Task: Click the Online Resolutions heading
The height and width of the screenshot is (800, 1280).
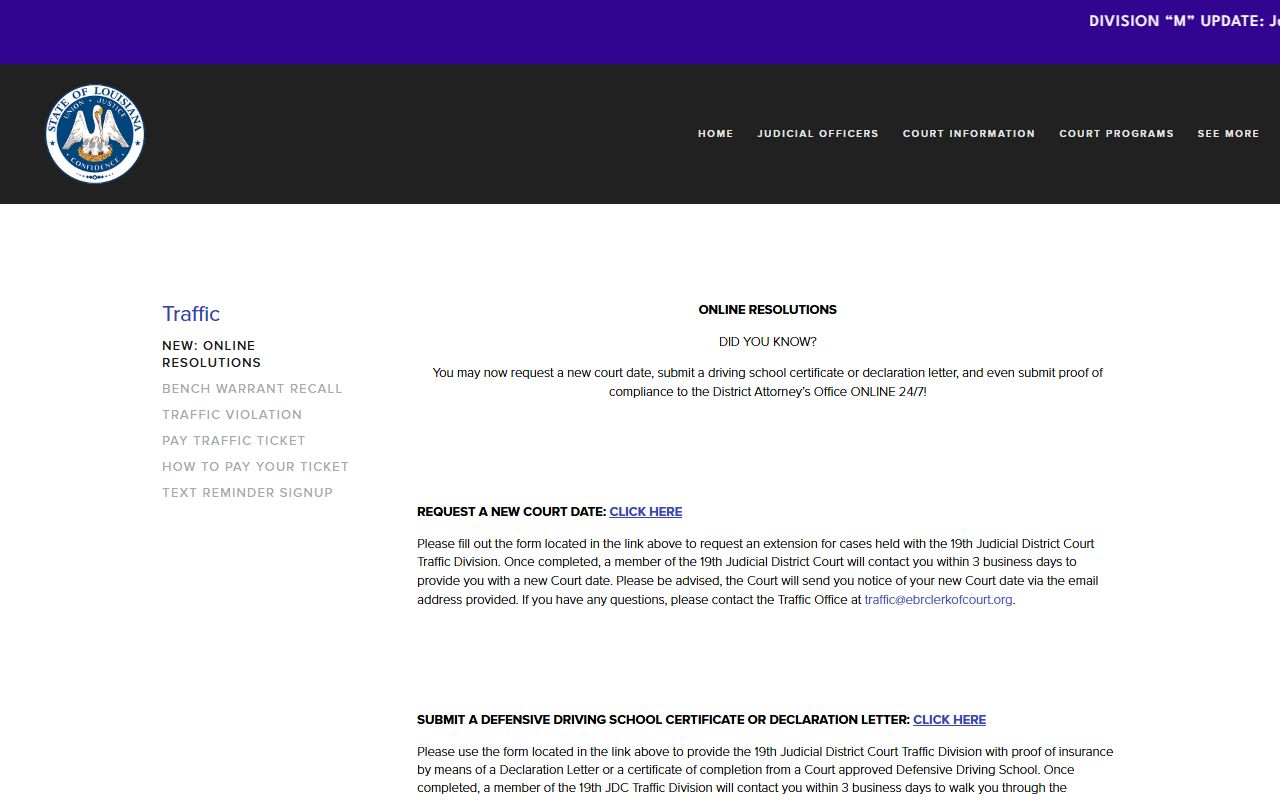Action: (767, 310)
